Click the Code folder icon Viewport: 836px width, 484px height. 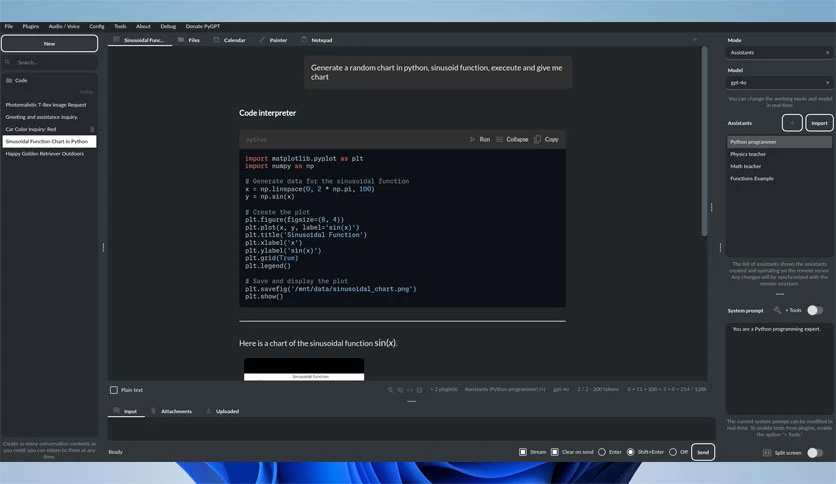tap(9, 80)
